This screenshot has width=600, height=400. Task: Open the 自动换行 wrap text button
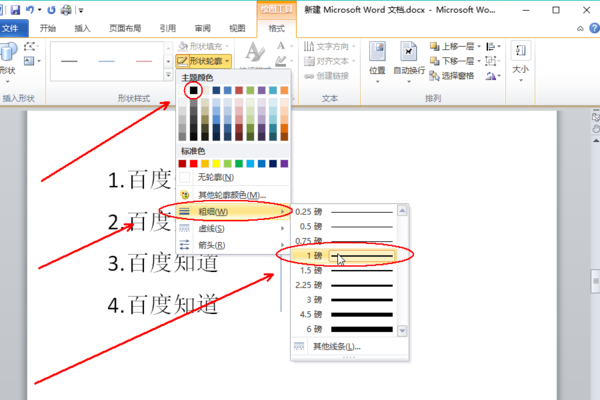[x=409, y=63]
